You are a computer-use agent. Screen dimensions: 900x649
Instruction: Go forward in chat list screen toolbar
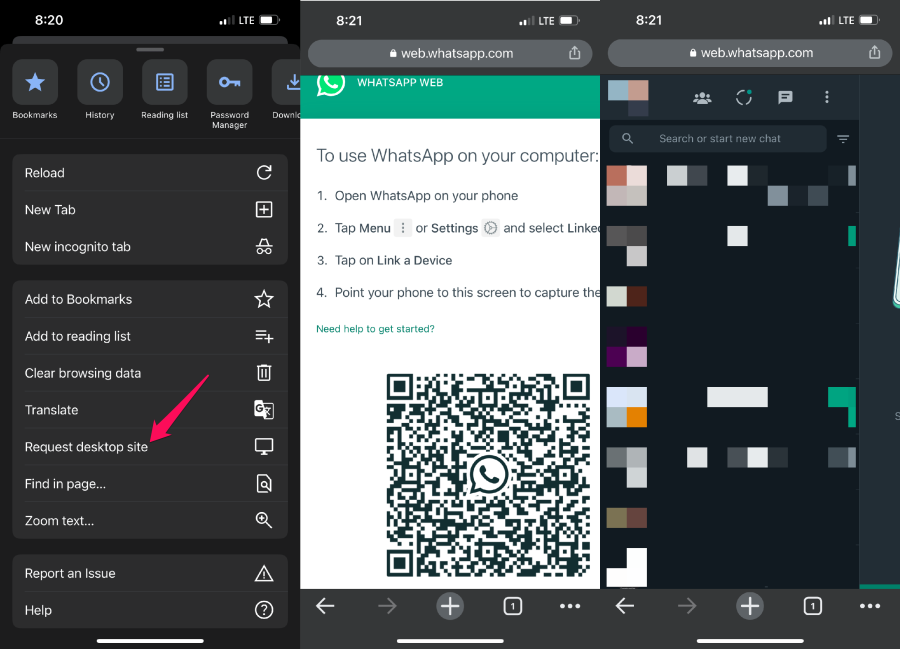tap(687, 606)
